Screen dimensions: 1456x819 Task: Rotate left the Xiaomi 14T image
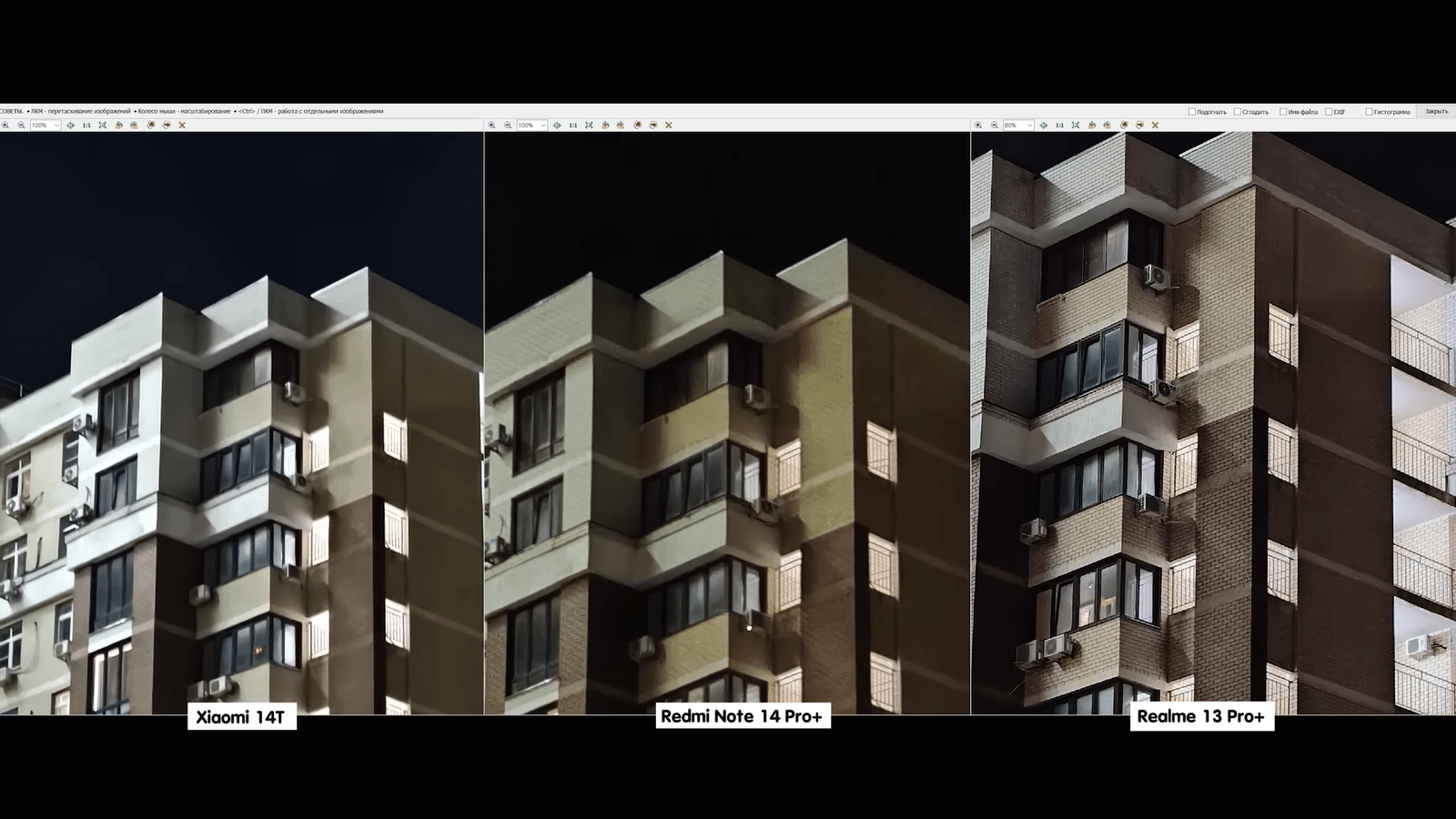[x=118, y=125]
